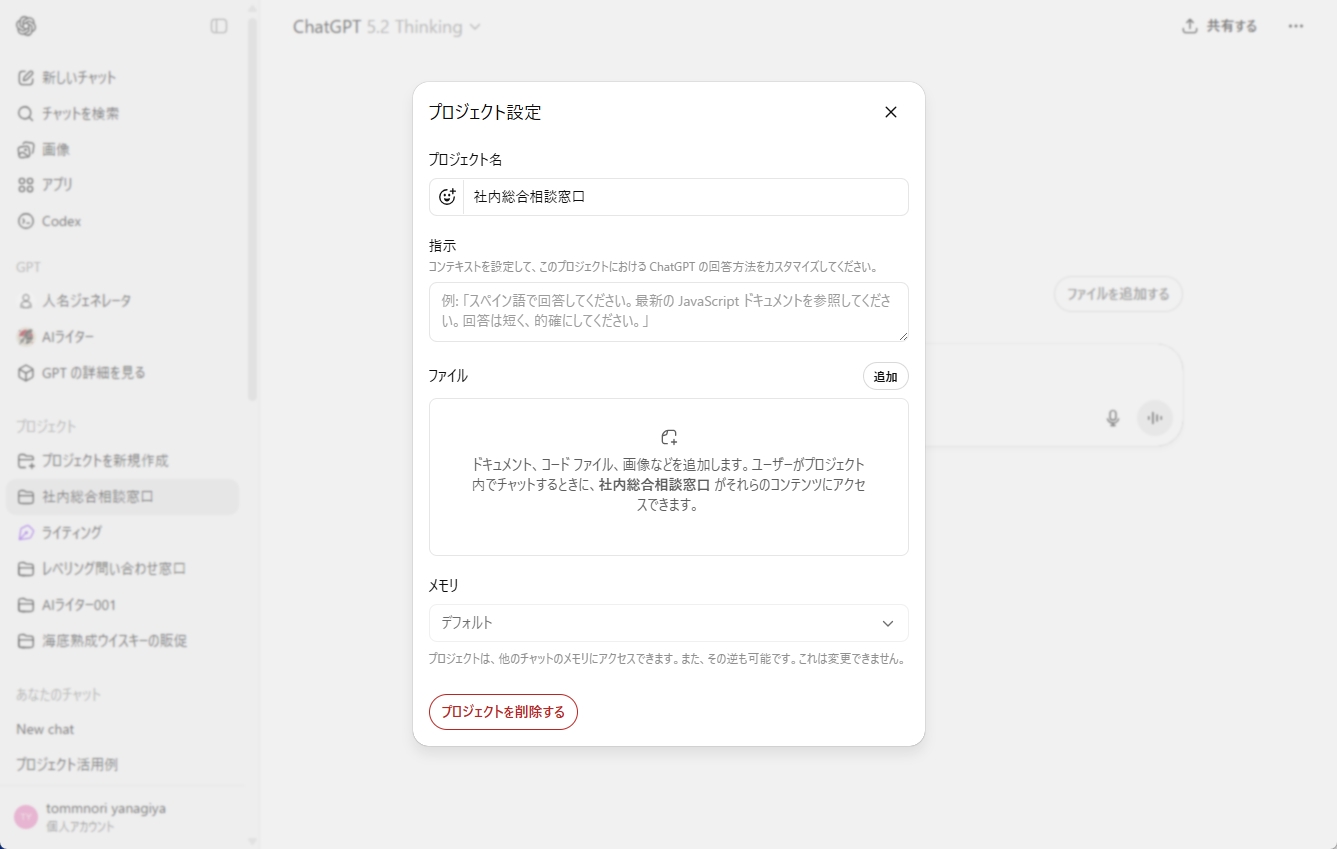Click the 新しいチャット pencil icon
Image resolution: width=1337 pixels, height=849 pixels.
click(26, 77)
